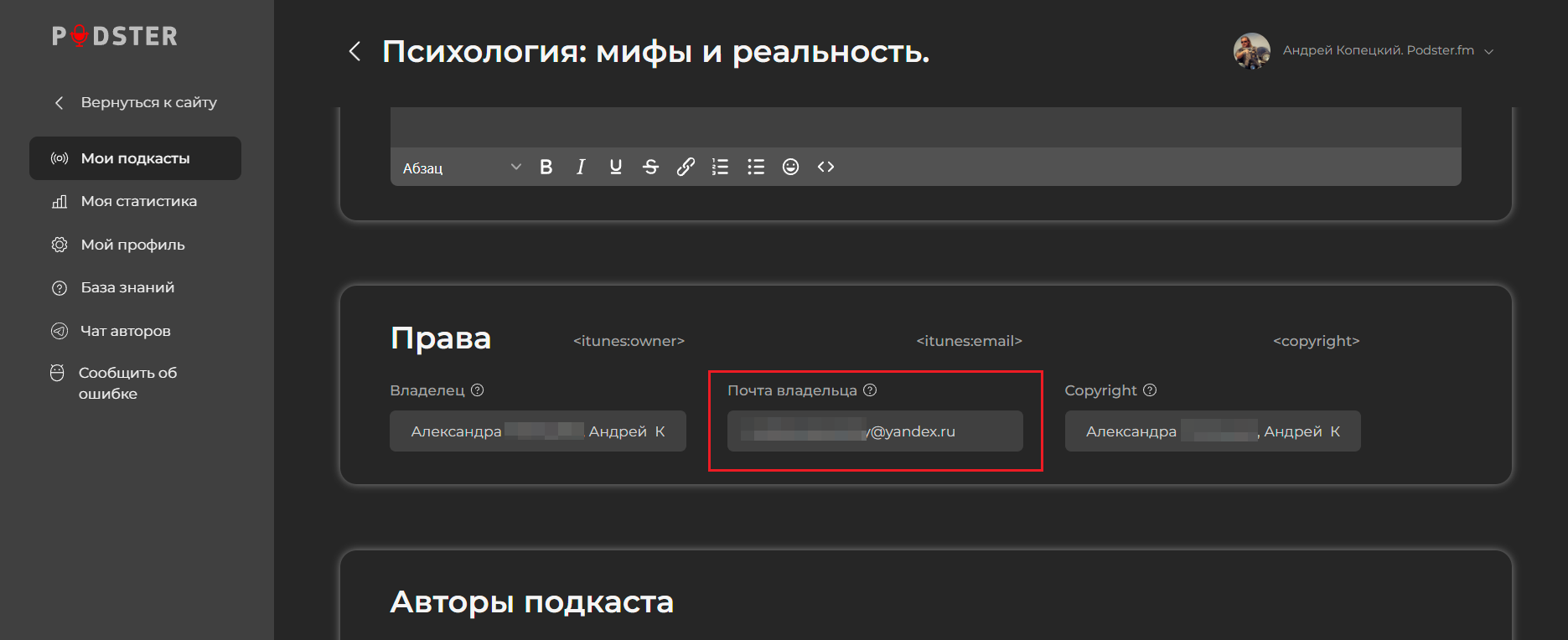
Task: Click the Права section heading
Action: click(x=441, y=338)
